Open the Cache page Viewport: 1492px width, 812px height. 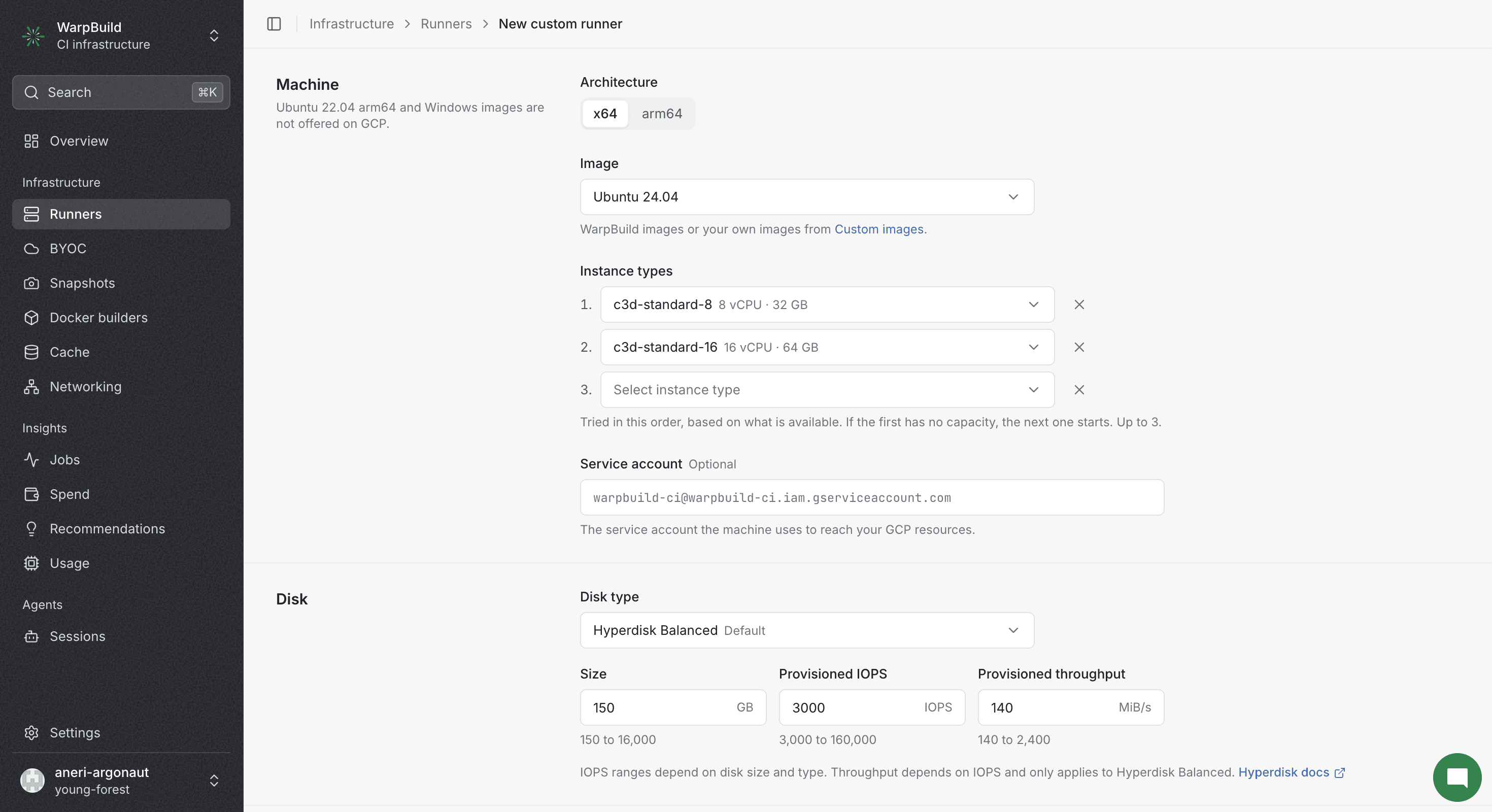click(121, 352)
